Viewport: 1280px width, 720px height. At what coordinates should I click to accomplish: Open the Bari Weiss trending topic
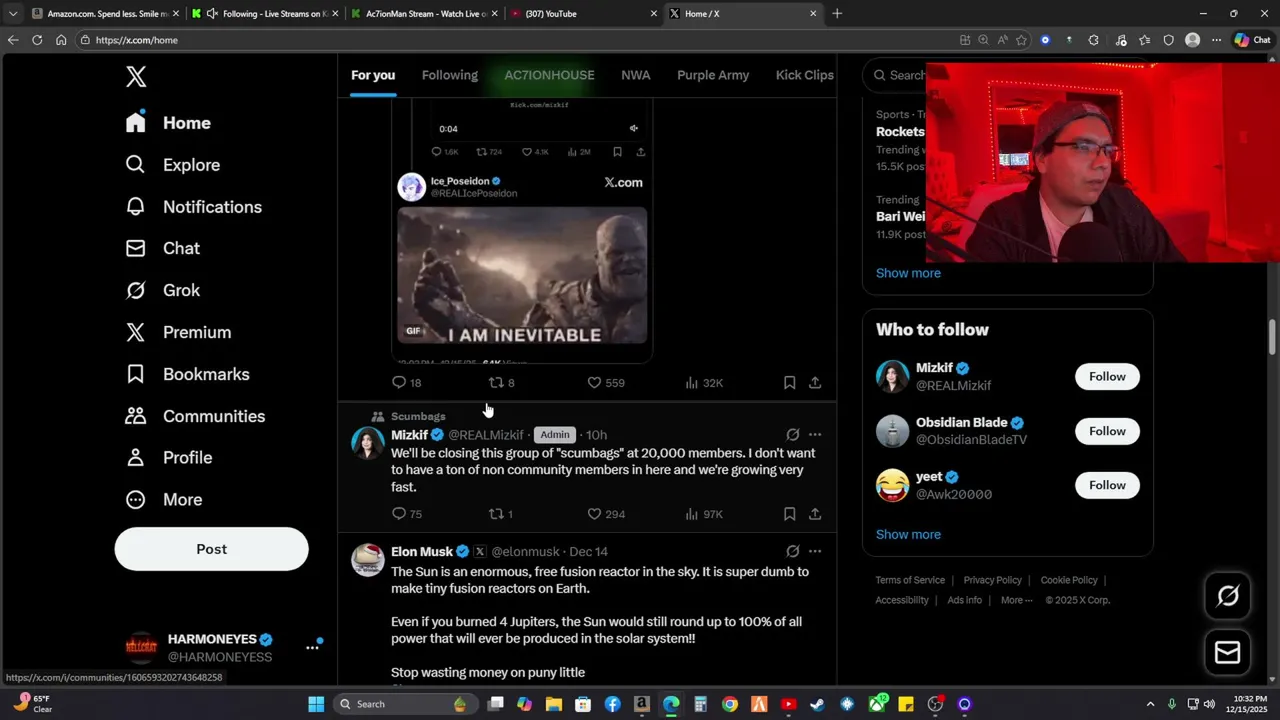tap(900, 216)
